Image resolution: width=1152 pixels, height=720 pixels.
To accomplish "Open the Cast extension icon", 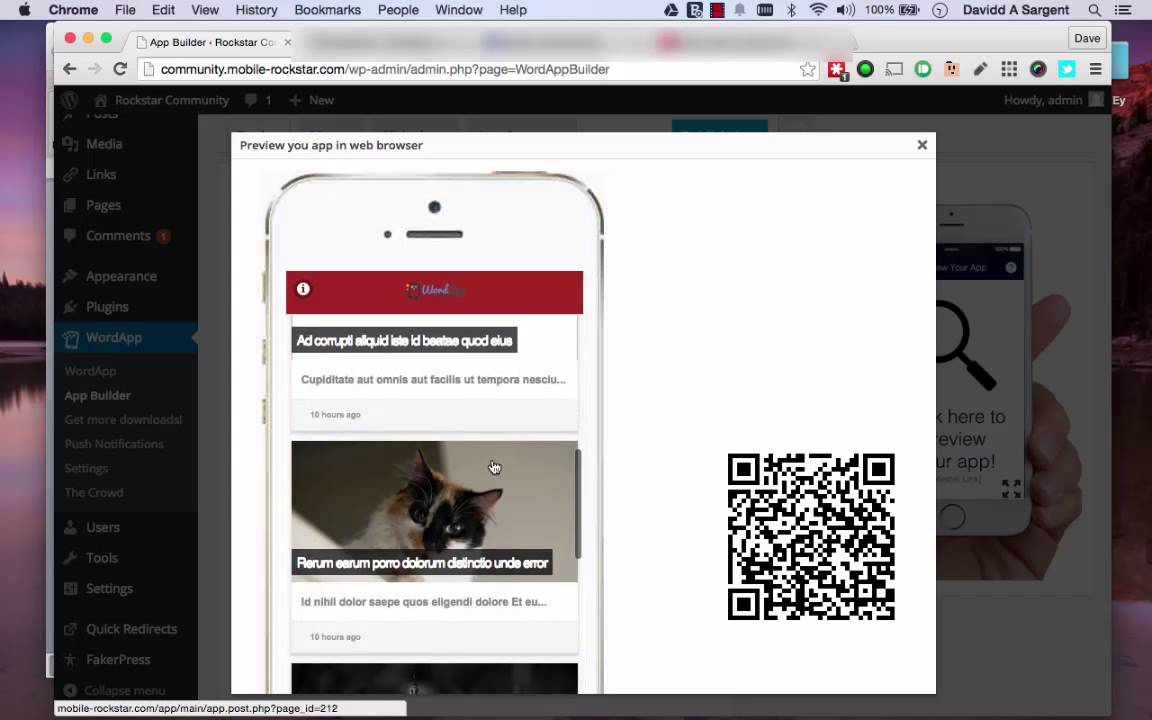I will (894, 69).
